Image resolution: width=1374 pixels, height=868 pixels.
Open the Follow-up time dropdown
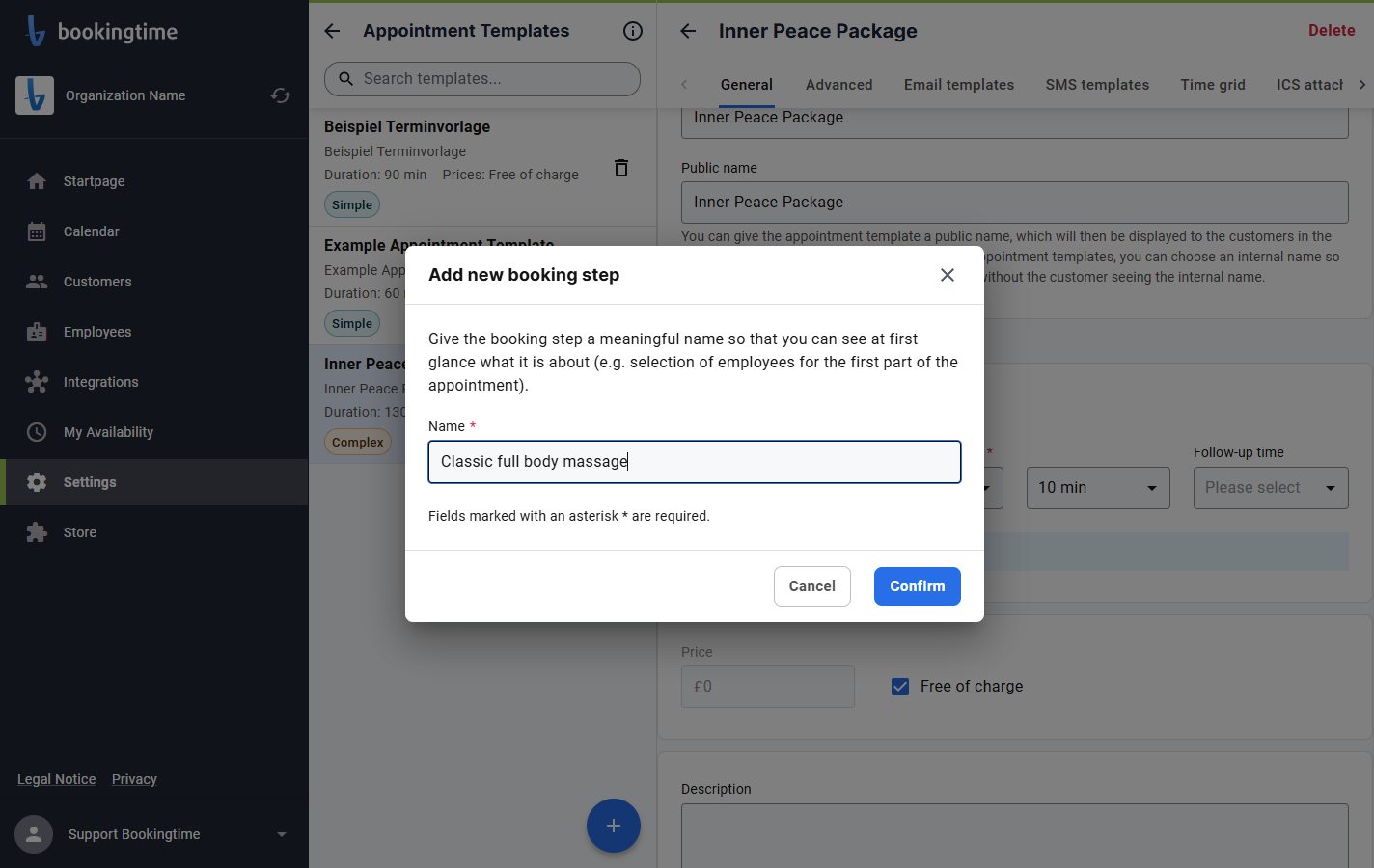click(x=1271, y=488)
